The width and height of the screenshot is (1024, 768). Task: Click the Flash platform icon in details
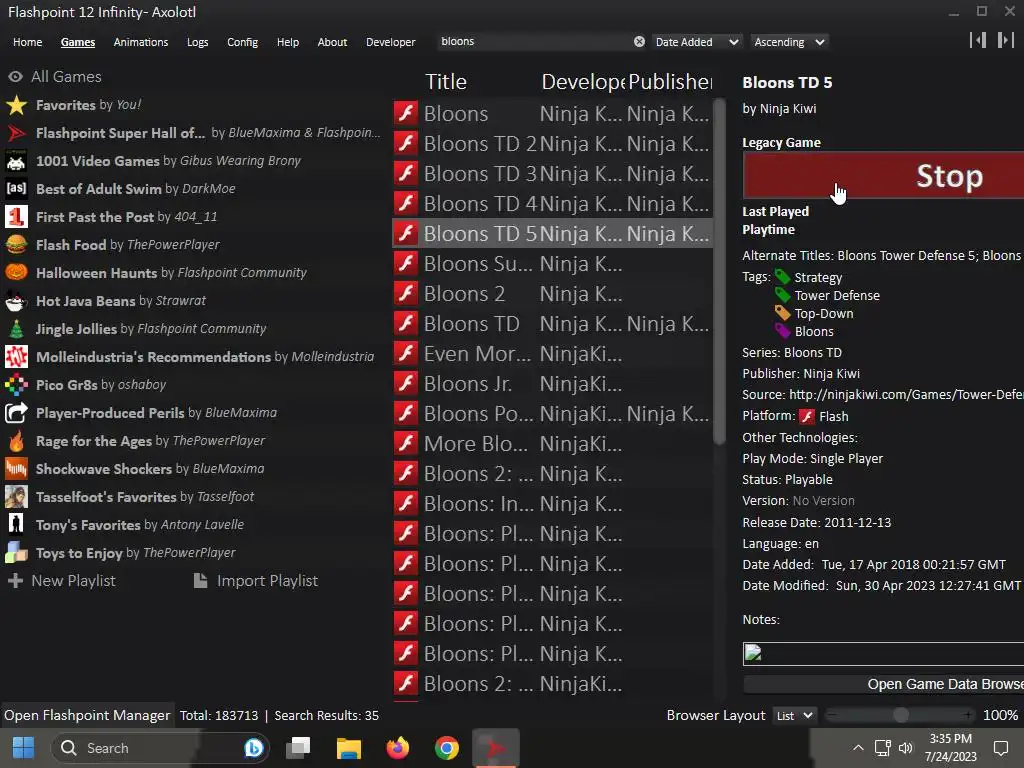coord(807,417)
